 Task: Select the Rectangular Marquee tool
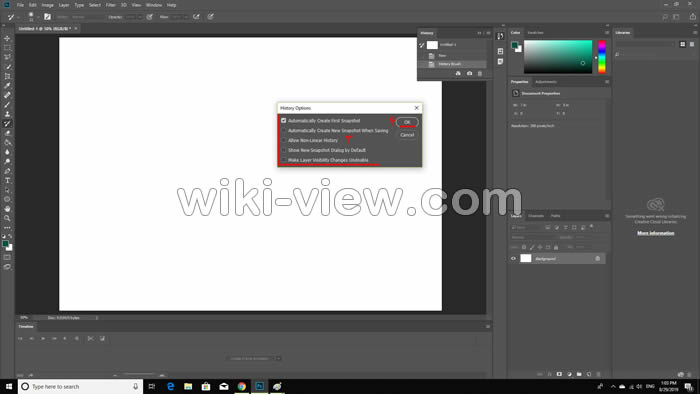click(7, 48)
